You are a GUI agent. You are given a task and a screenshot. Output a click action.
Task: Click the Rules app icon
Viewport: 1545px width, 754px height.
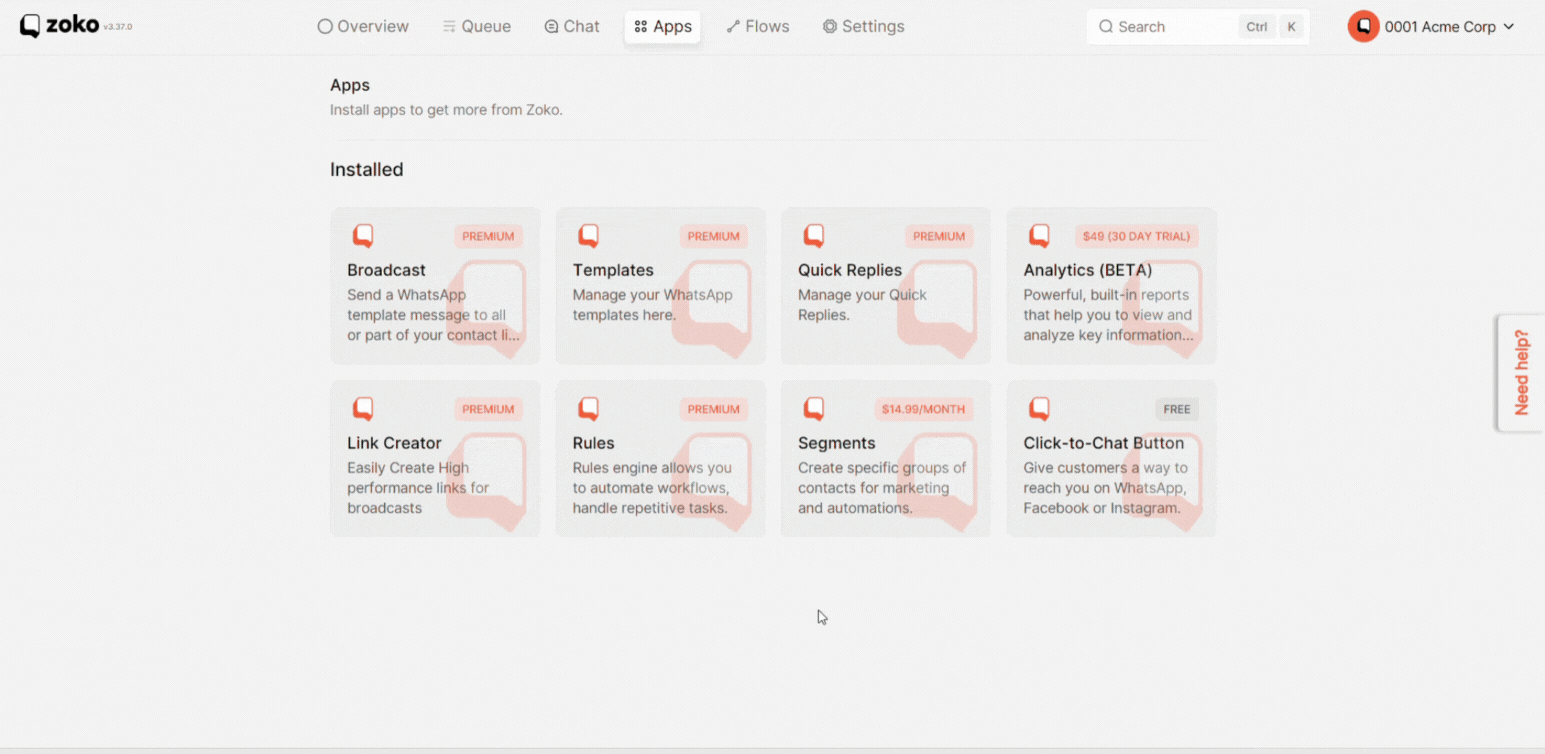pos(589,409)
